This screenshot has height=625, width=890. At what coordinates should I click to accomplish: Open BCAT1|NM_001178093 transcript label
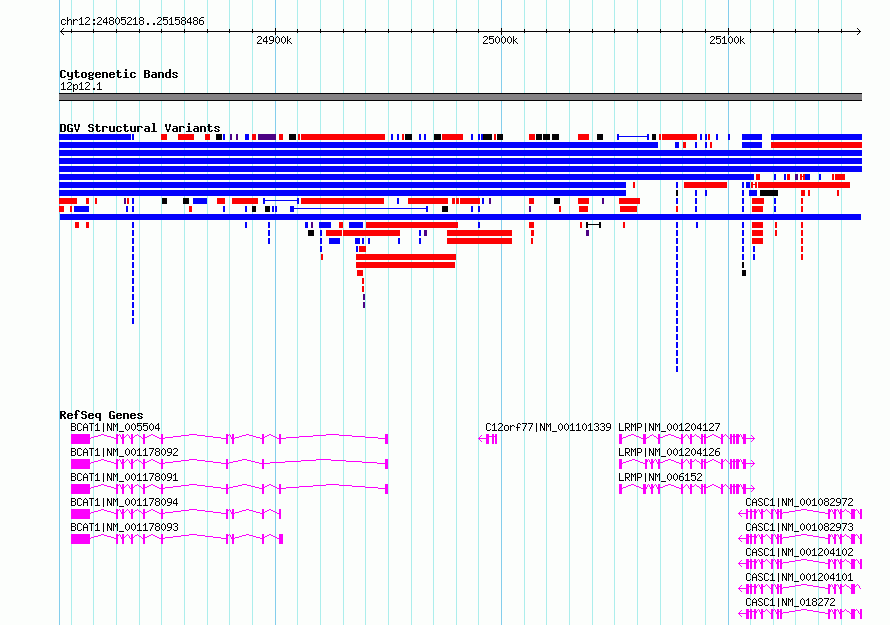[x=124, y=527]
